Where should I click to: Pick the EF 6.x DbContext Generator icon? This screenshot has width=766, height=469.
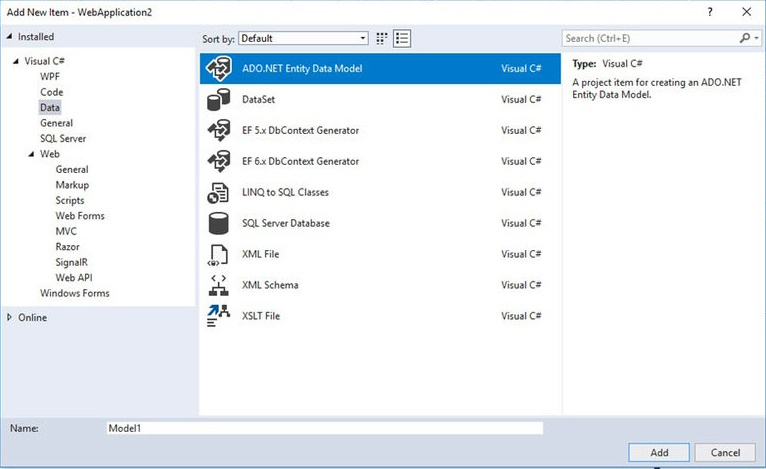[x=218, y=162]
